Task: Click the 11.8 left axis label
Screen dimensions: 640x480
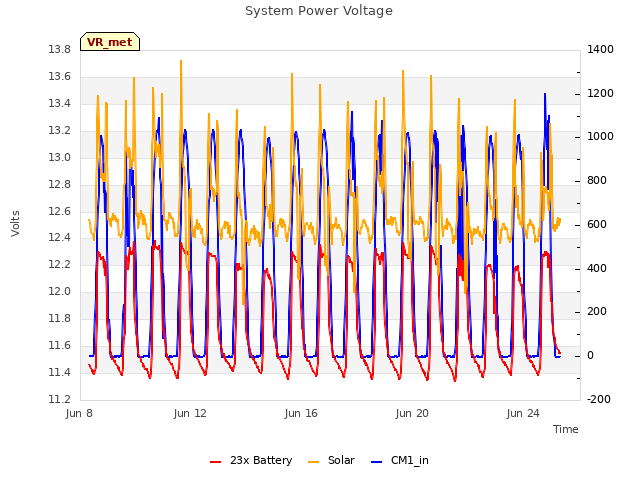Action: (60, 318)
